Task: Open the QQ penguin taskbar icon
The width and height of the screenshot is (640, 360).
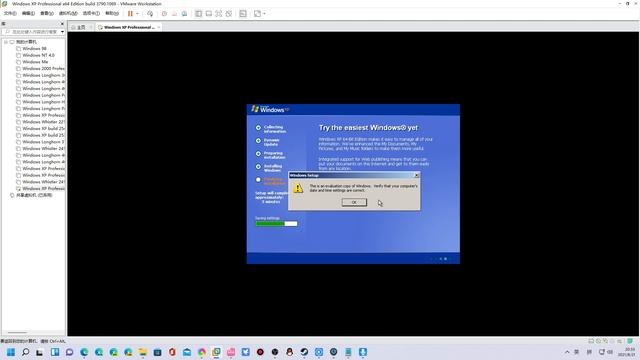Action: point(289,352)
